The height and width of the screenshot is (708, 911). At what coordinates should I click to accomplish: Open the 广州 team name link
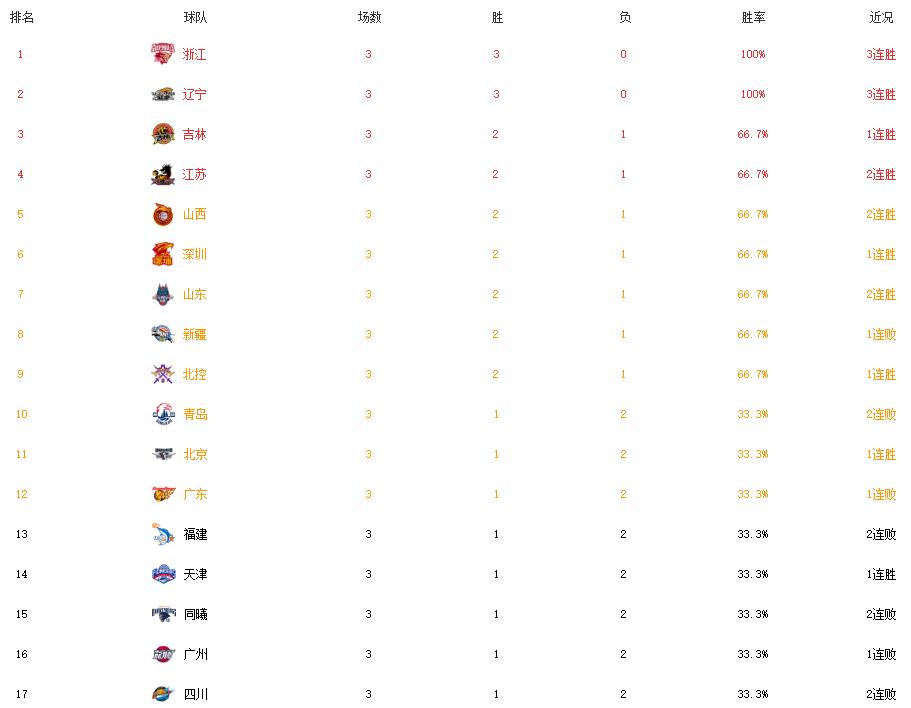tap(195, 655)
